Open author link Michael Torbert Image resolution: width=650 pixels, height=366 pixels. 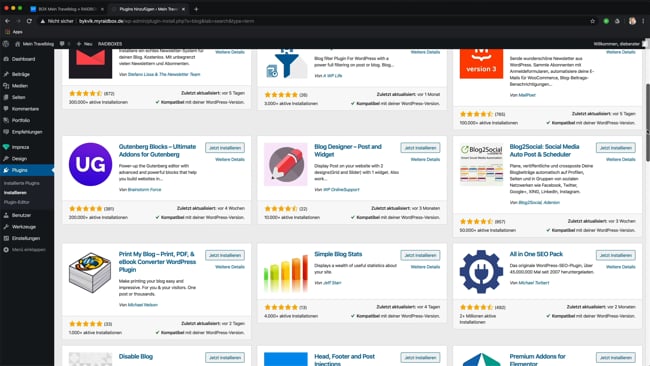534,283
